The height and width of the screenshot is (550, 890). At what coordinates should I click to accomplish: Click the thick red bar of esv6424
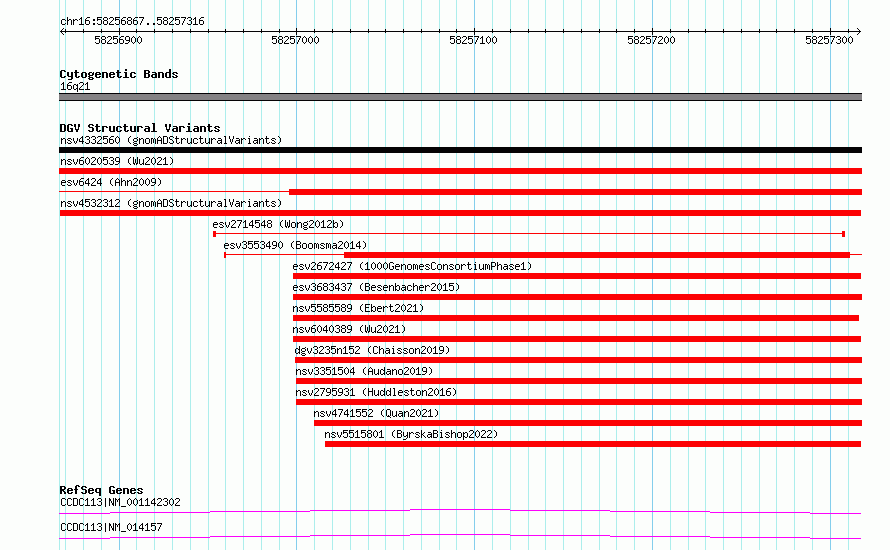click(576, 192)
